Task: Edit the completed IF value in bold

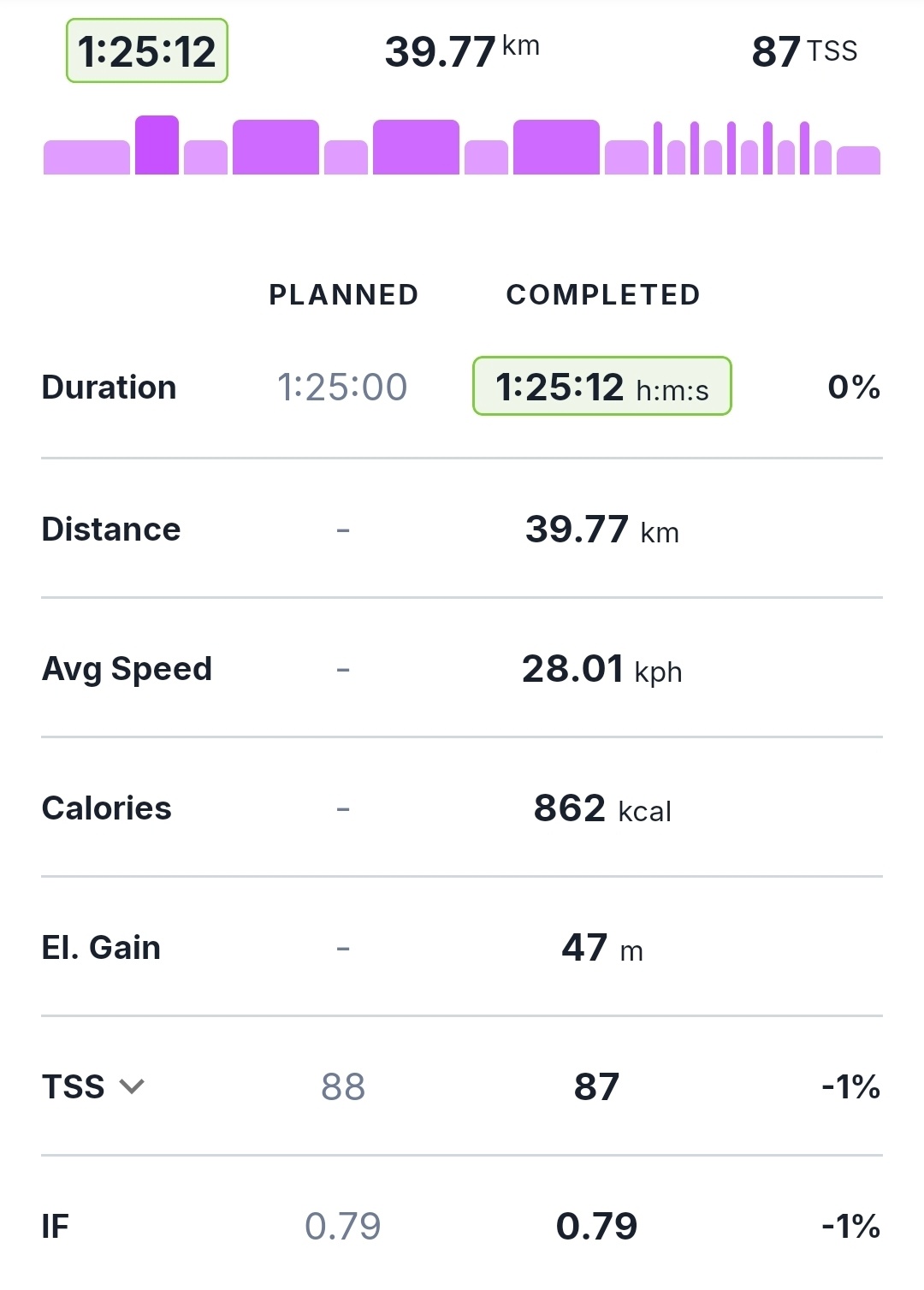Action: click(x=596, y=1226)
